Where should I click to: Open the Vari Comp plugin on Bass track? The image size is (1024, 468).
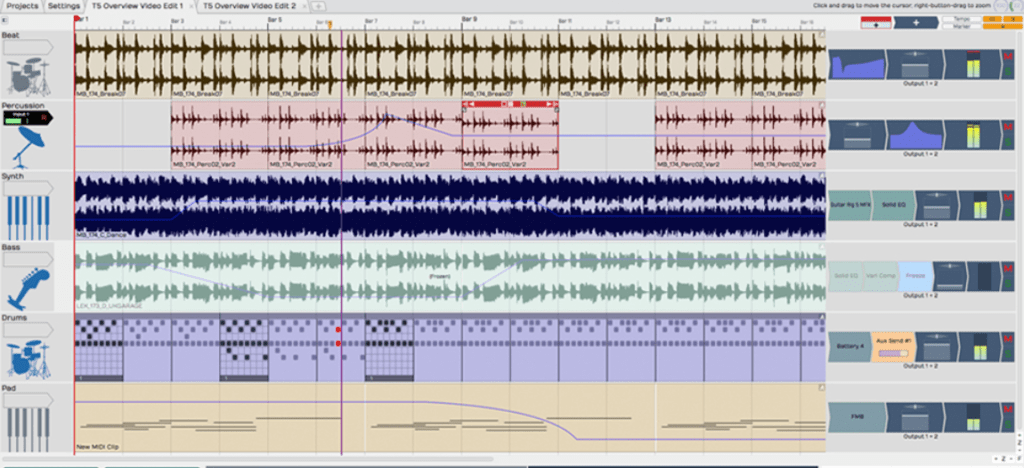click(x=880, y=275)
